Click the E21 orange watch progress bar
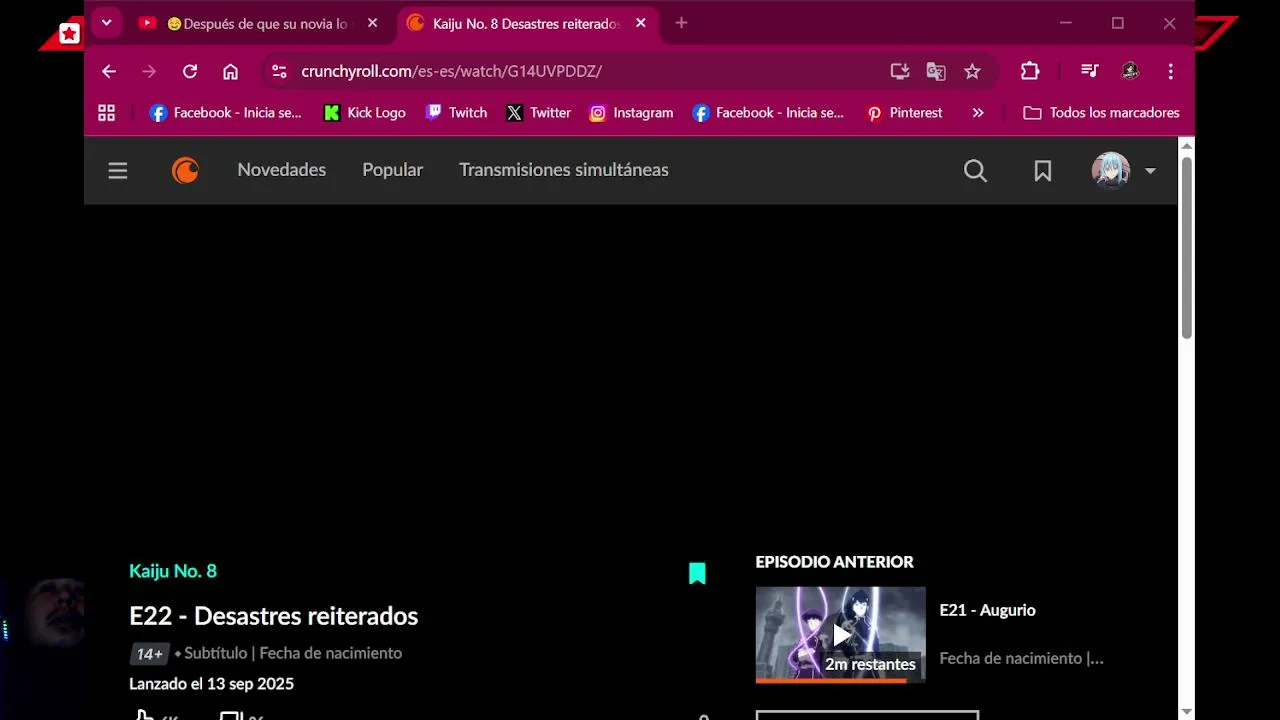Viewport: 1280px width, 720px height. 831,680
